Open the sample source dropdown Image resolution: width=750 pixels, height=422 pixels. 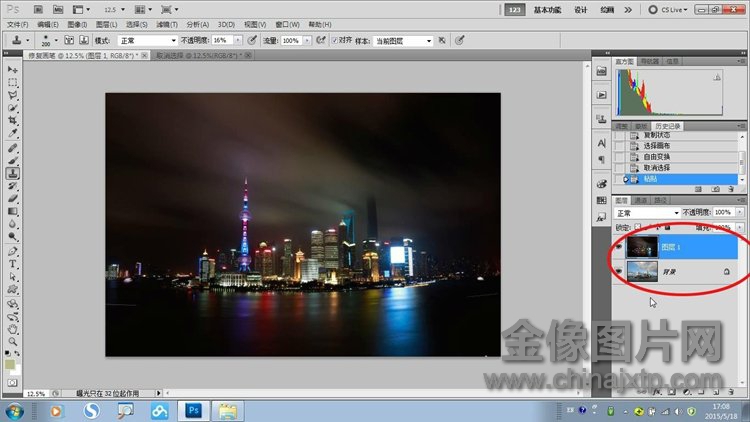tap(403, 41)
